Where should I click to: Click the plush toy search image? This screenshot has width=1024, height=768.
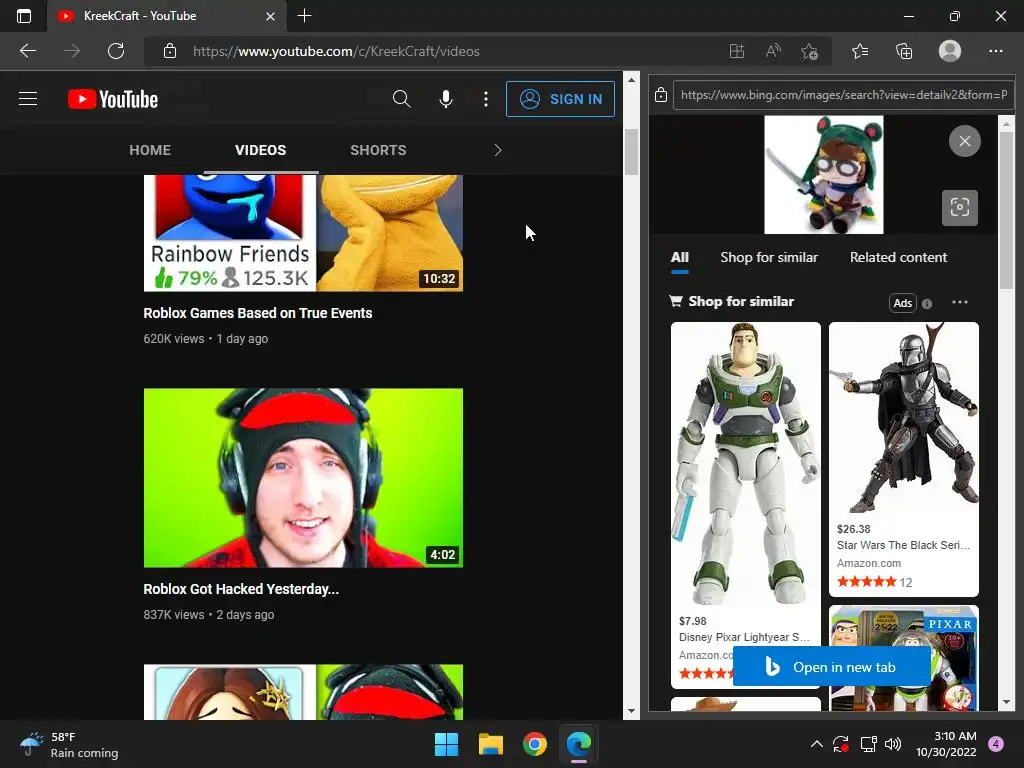pyautogui.click(x=824, y=174)
